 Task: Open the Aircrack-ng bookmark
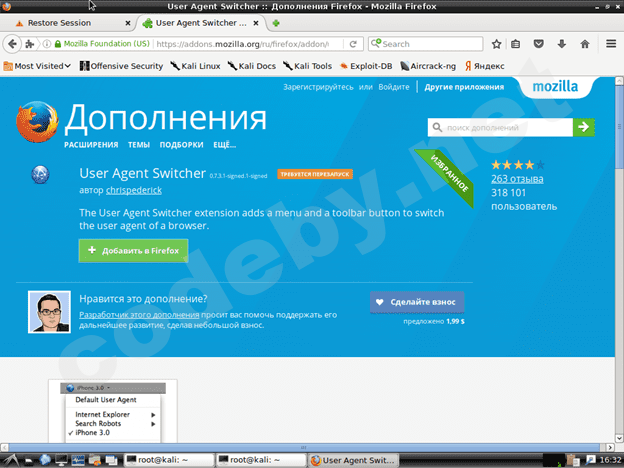(x=428, y=66)
